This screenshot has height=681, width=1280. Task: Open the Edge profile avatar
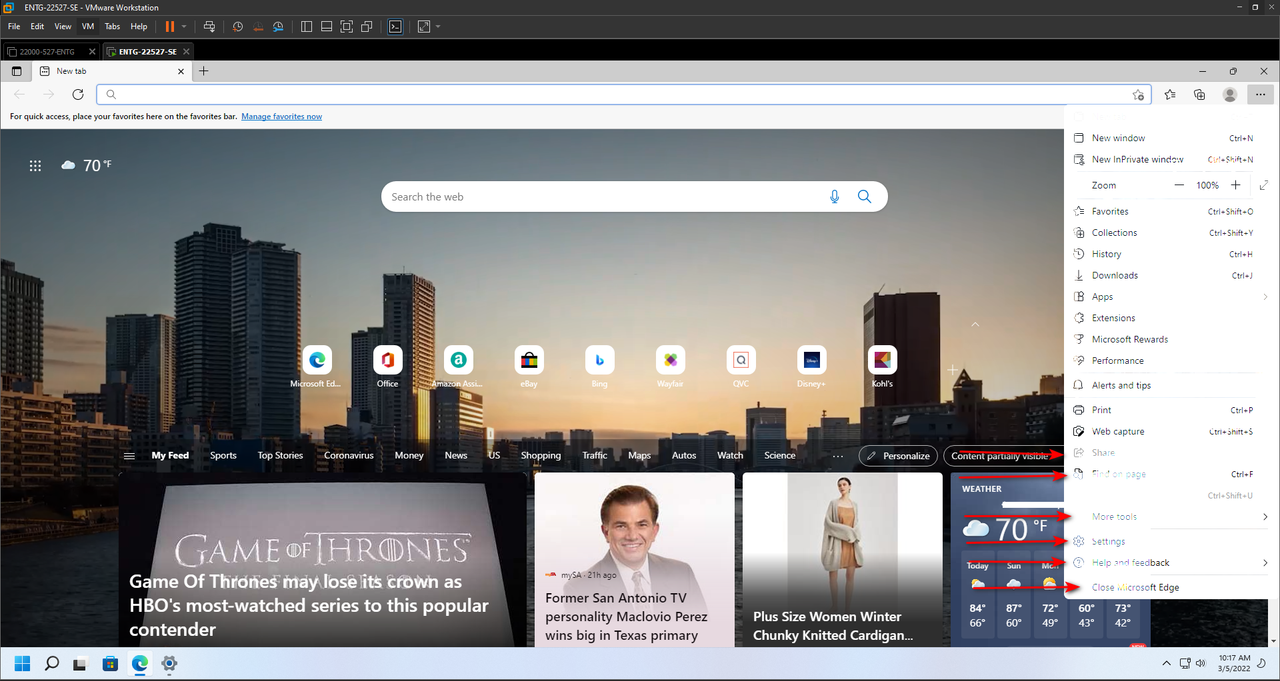coord(1230,94)
